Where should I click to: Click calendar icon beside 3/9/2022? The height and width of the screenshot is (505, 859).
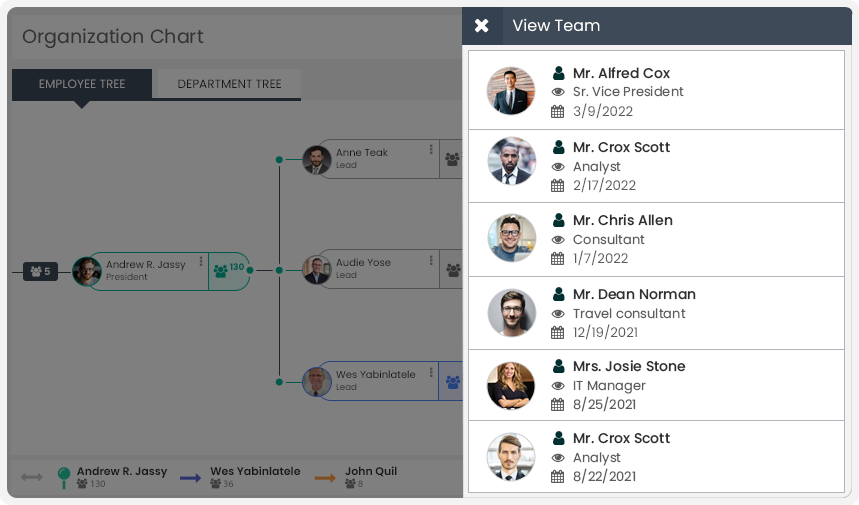(557, 112)
